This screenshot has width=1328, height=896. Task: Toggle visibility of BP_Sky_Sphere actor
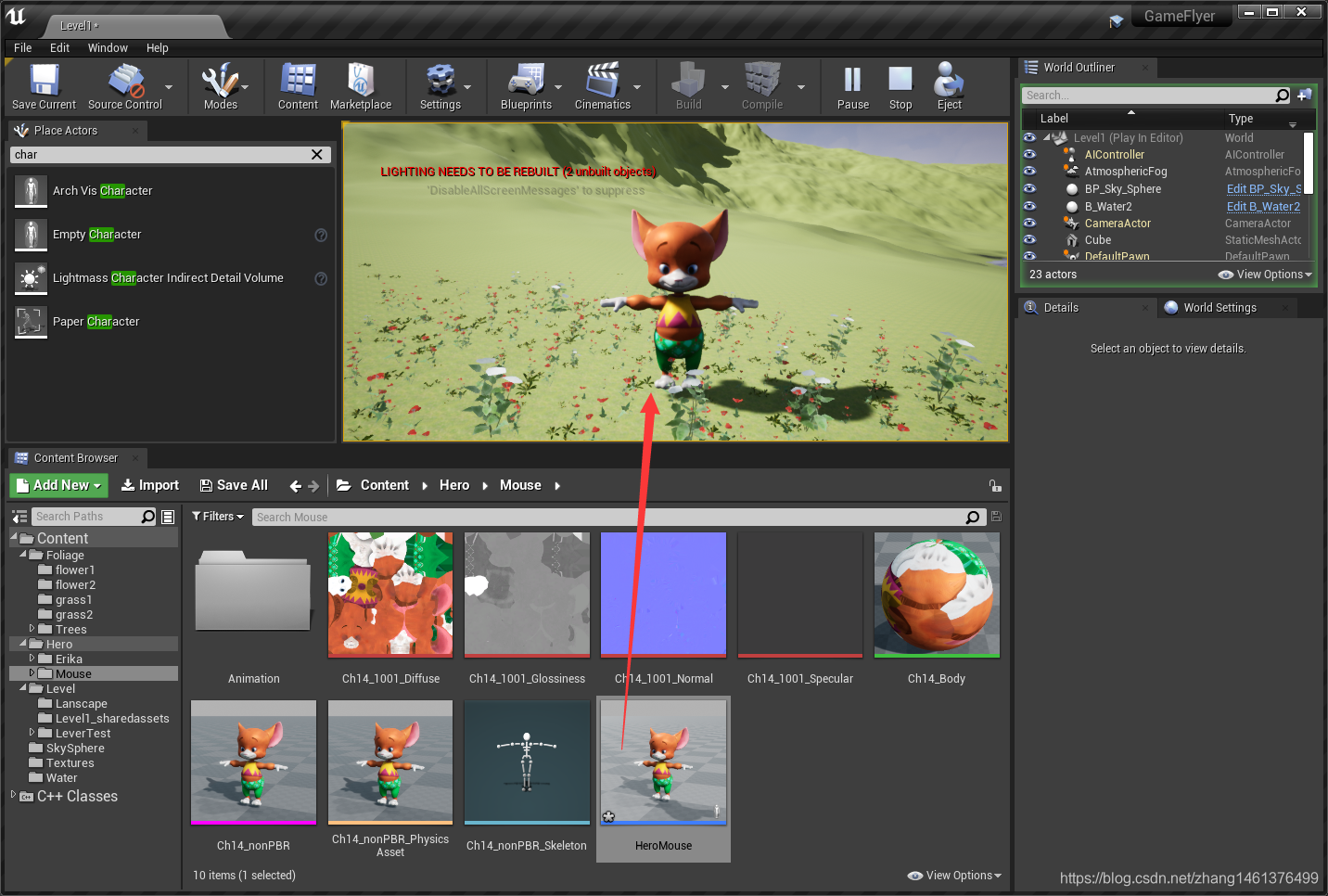pos(1029,189)
